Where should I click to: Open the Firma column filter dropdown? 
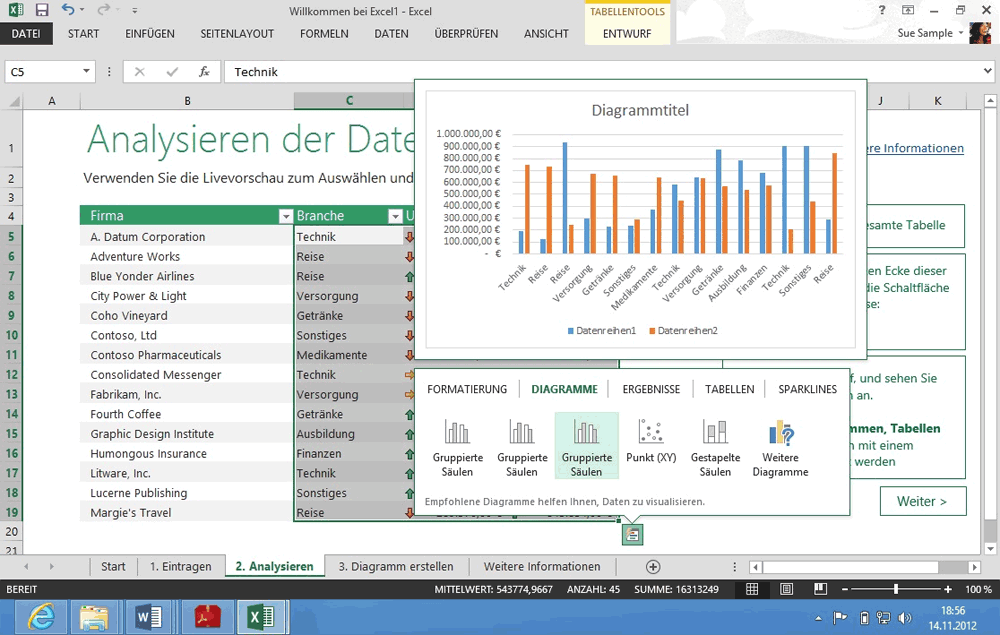pos(286,217)
